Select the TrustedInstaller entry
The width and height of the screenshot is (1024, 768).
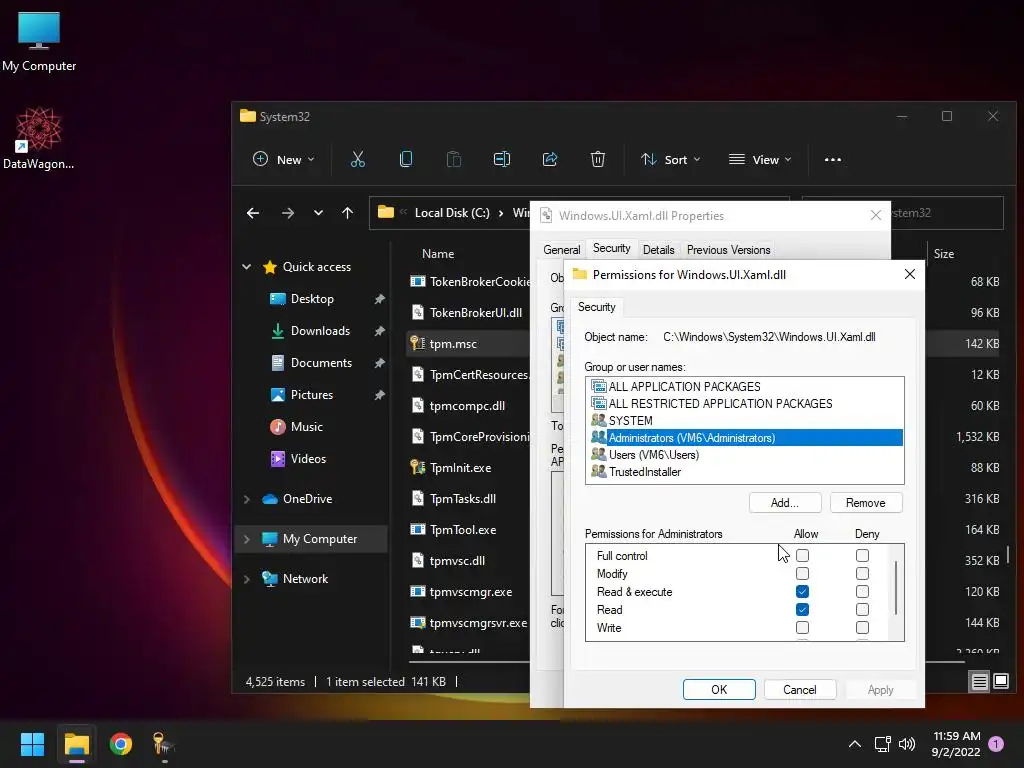point(744,472)
